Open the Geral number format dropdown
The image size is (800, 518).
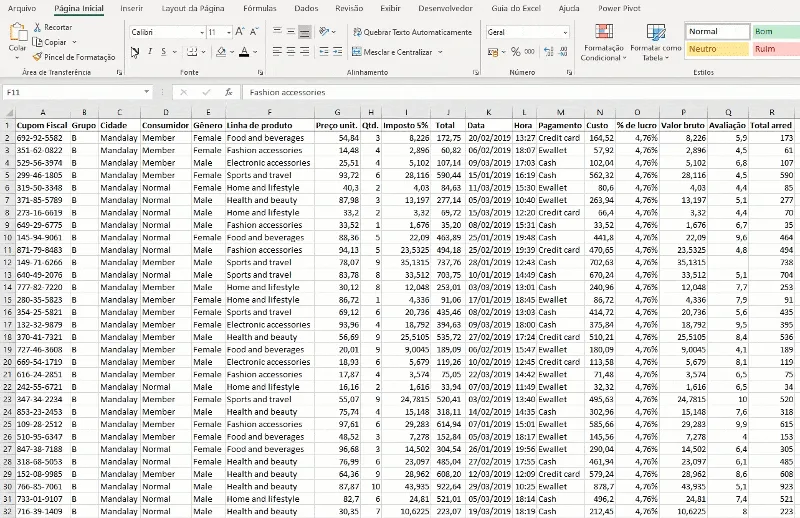pos(565,32)
